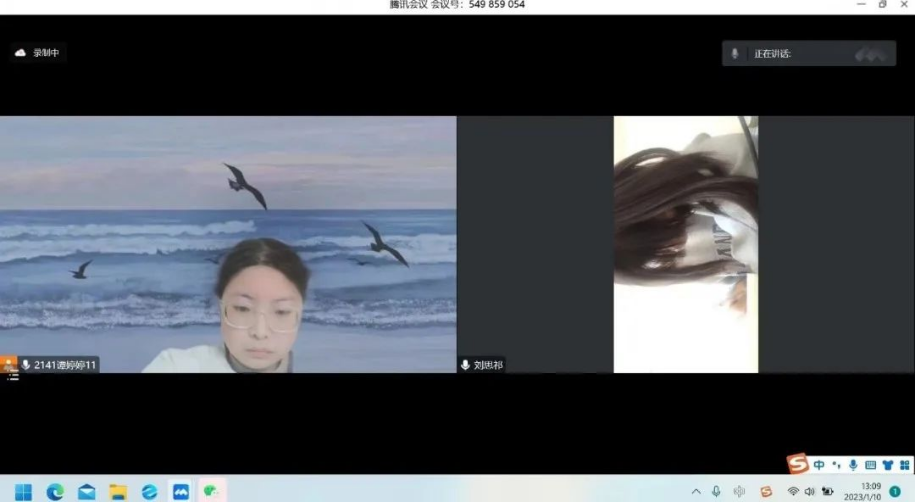
Task: Expand the hidden system tray icons chevron
Action: (x=696, y=491)
